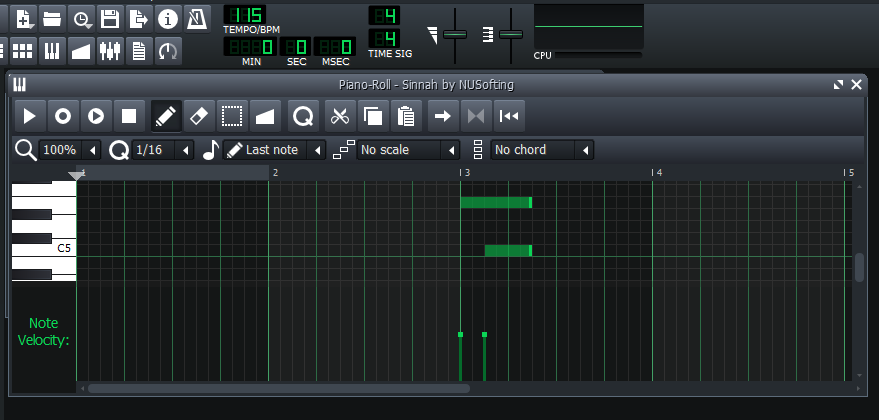Play the current pattern in Piano-Roll

pos(30,116)
